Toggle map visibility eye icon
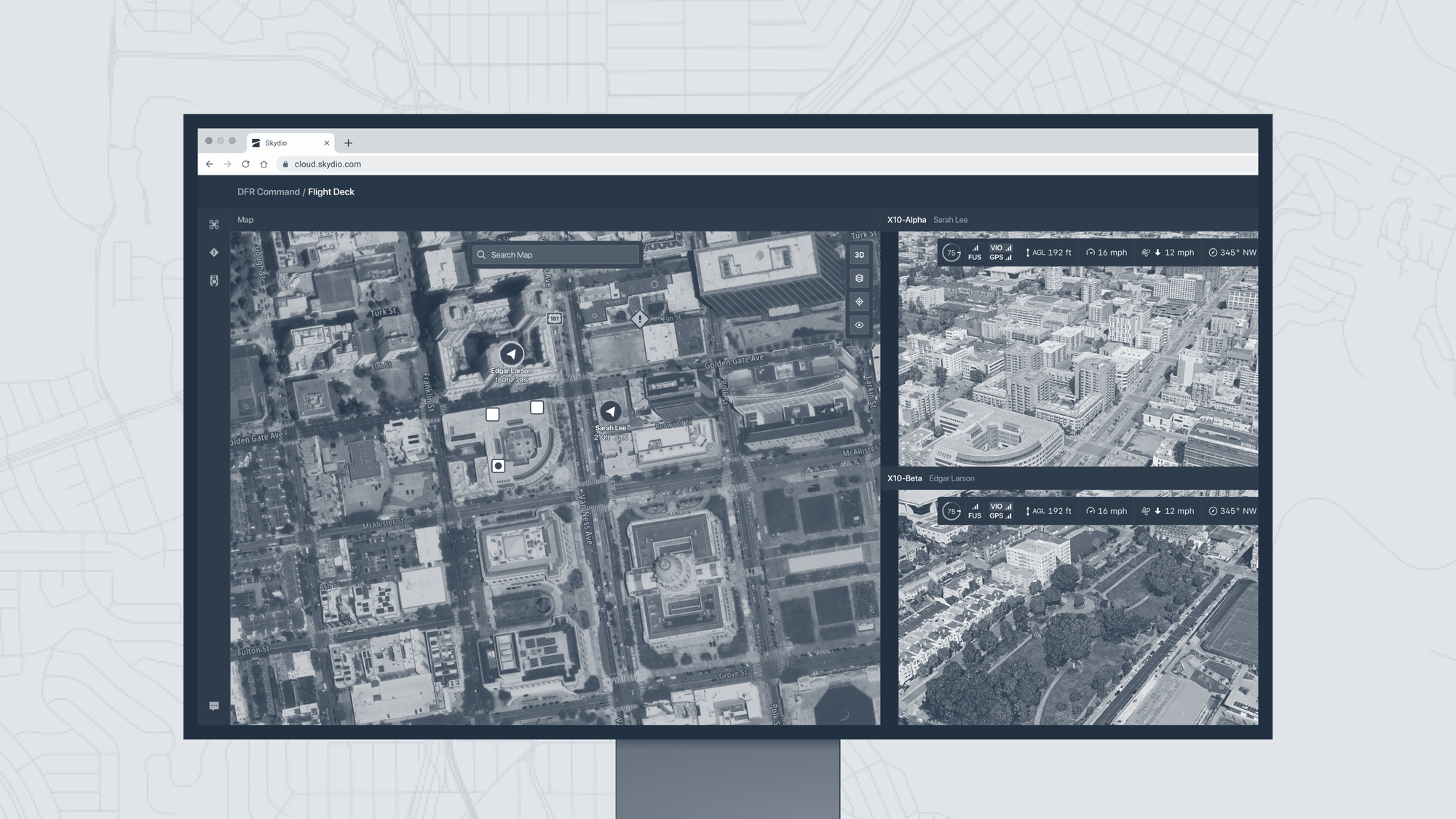 point(859,325)
